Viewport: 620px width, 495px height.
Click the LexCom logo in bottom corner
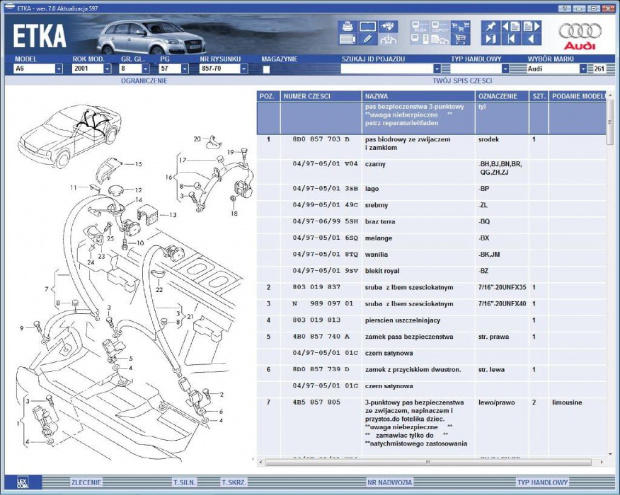pyautogui.click(x=22, y=482)
